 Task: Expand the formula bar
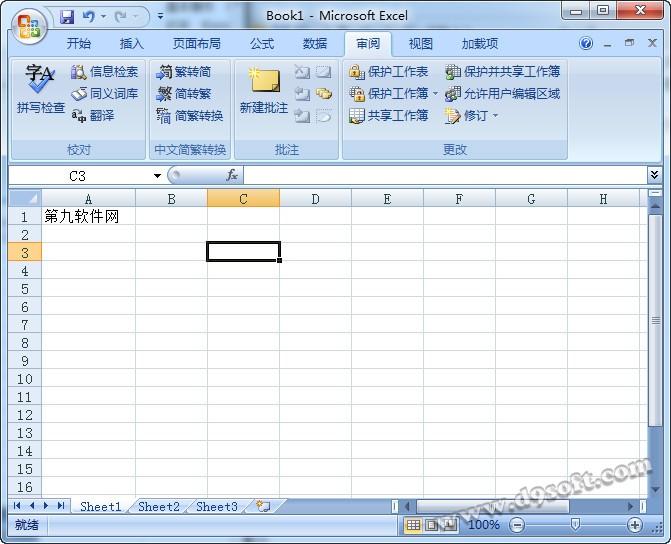tap(654, 175)
